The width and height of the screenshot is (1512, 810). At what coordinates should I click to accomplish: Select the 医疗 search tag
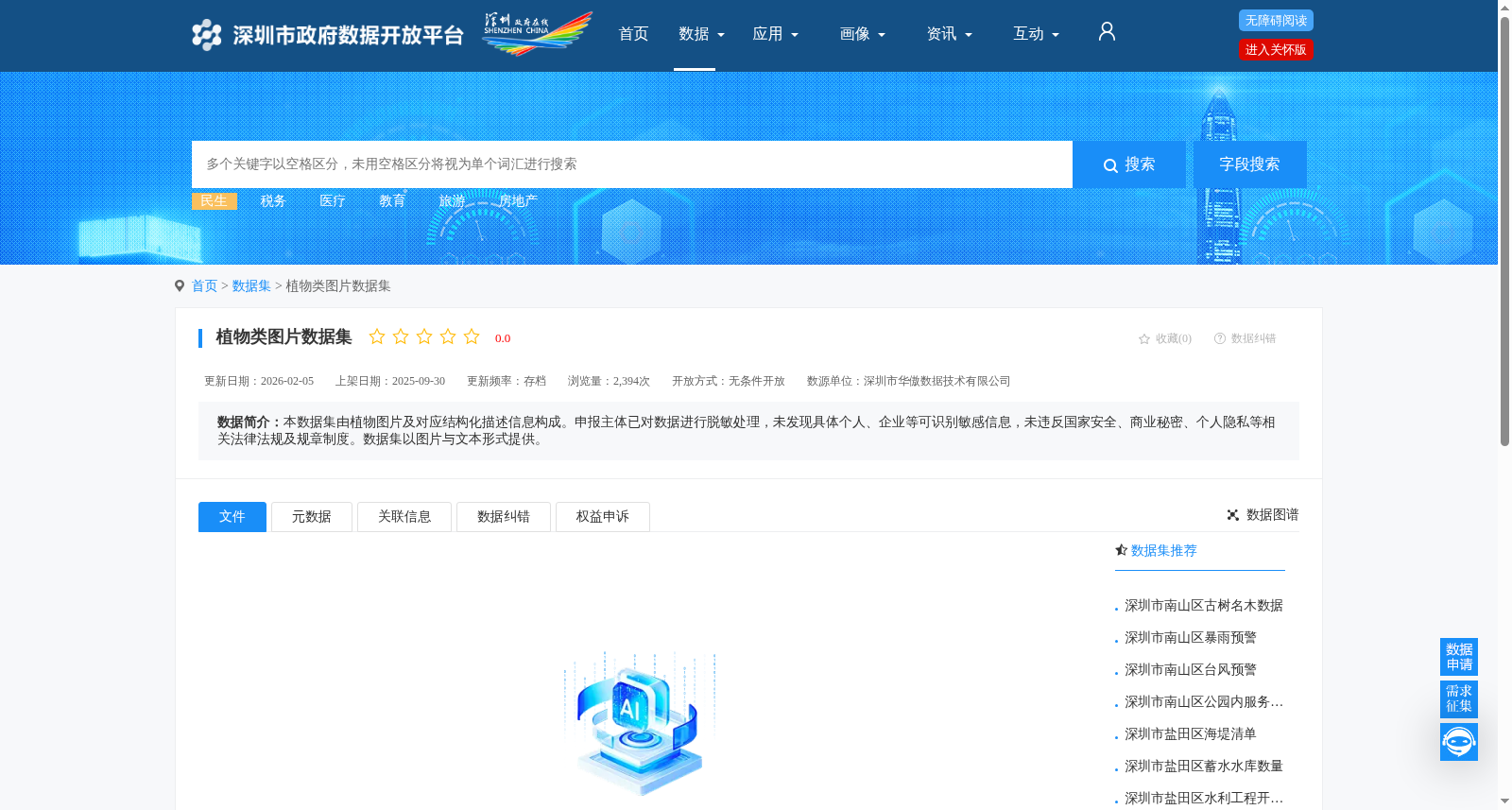click(333, 200)
